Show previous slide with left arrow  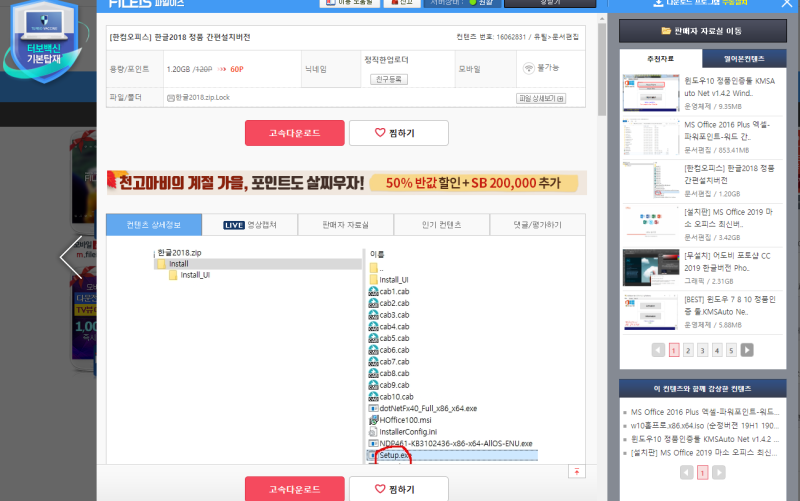71,257
